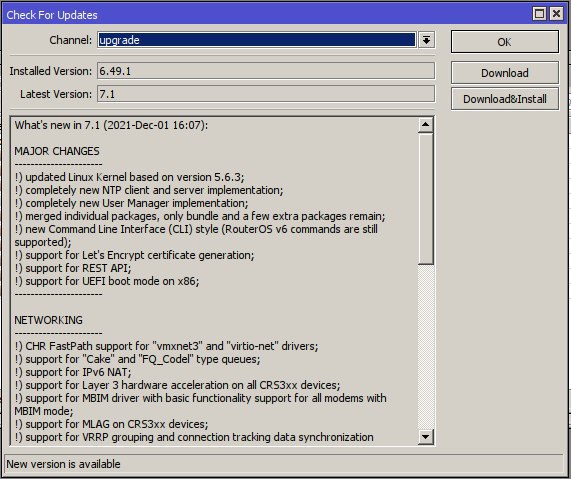Screen dimensions: 571x479
Task: Click the line about CHR FastPath support
Action: (x=166, y=346)
